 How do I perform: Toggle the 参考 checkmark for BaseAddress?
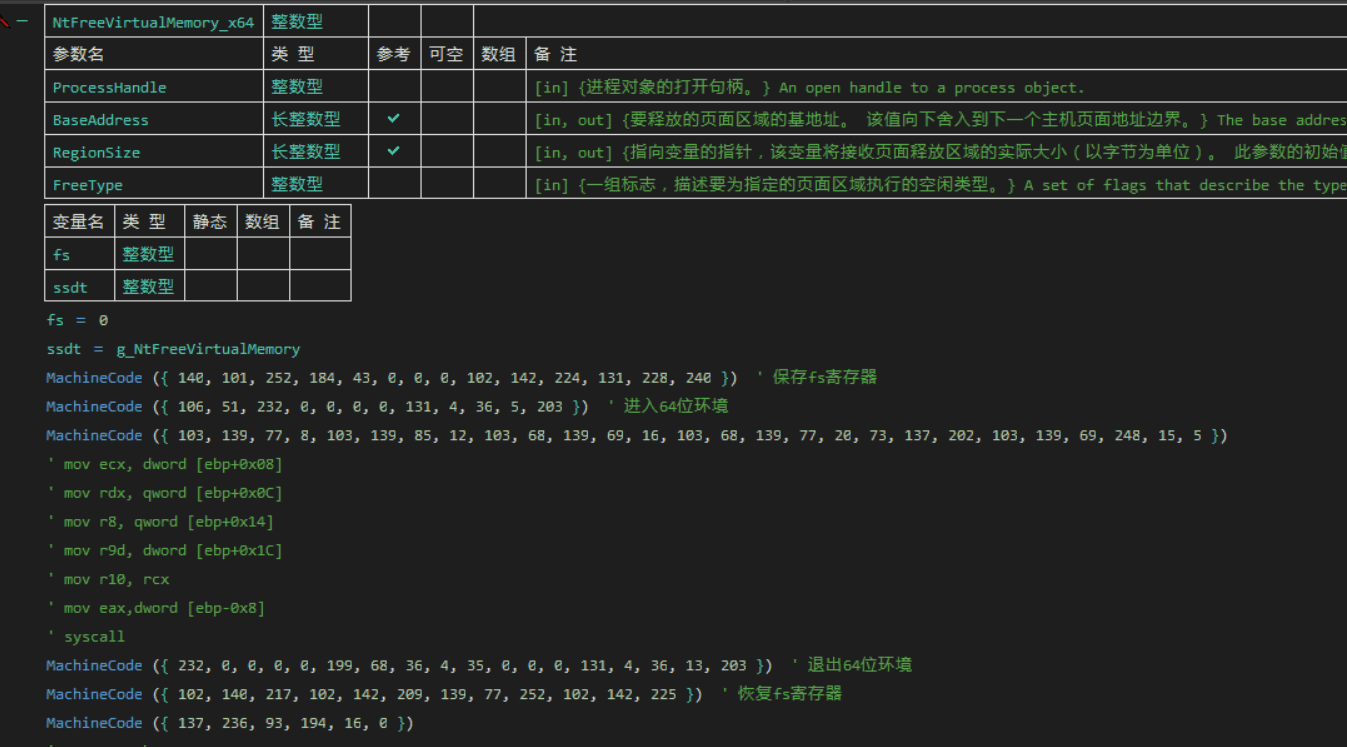(394, 119)
